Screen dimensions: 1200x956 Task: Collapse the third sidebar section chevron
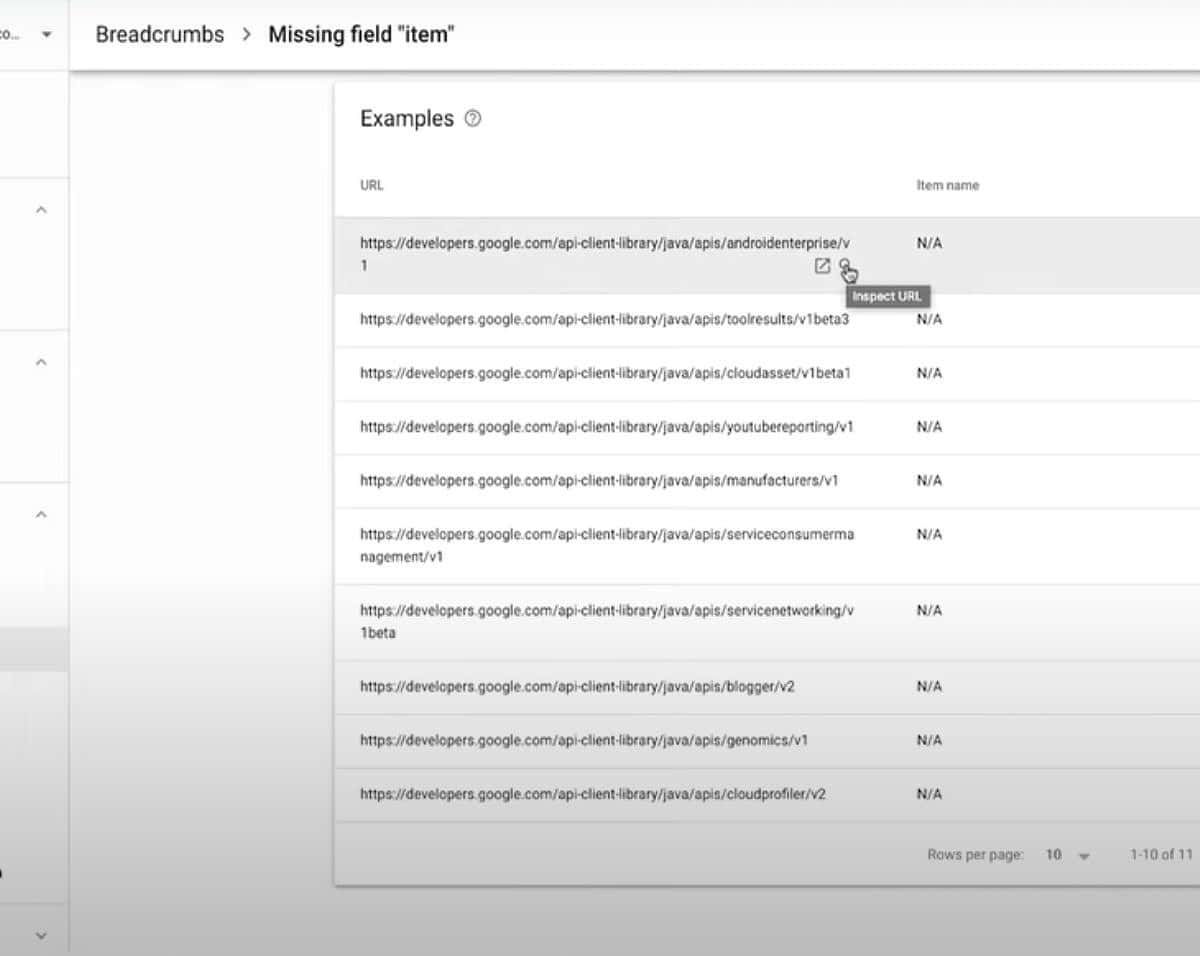point(41,514)
